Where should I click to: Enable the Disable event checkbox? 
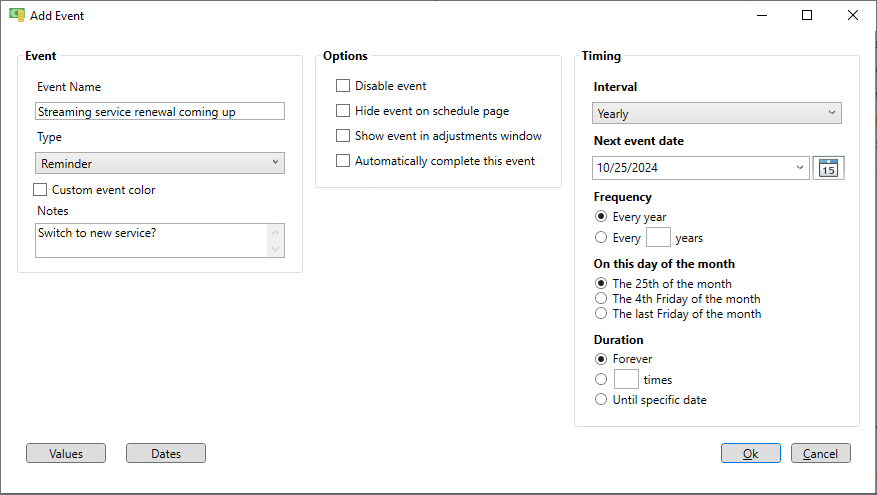pos(343,86)
